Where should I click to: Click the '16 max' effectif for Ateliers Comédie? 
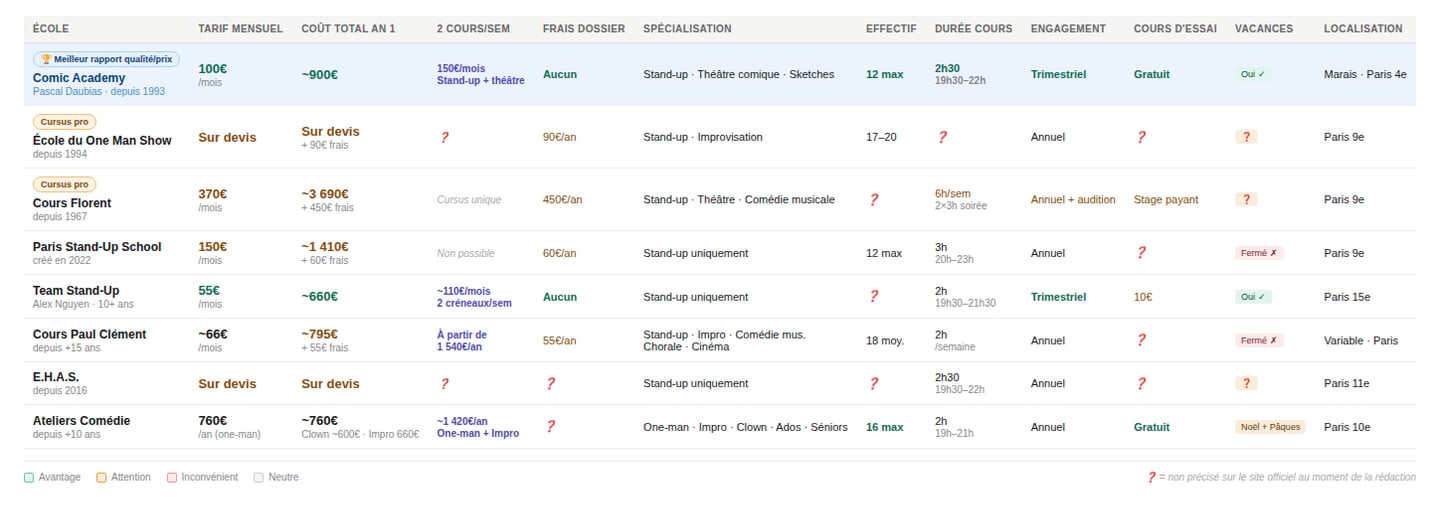[885, 427]
